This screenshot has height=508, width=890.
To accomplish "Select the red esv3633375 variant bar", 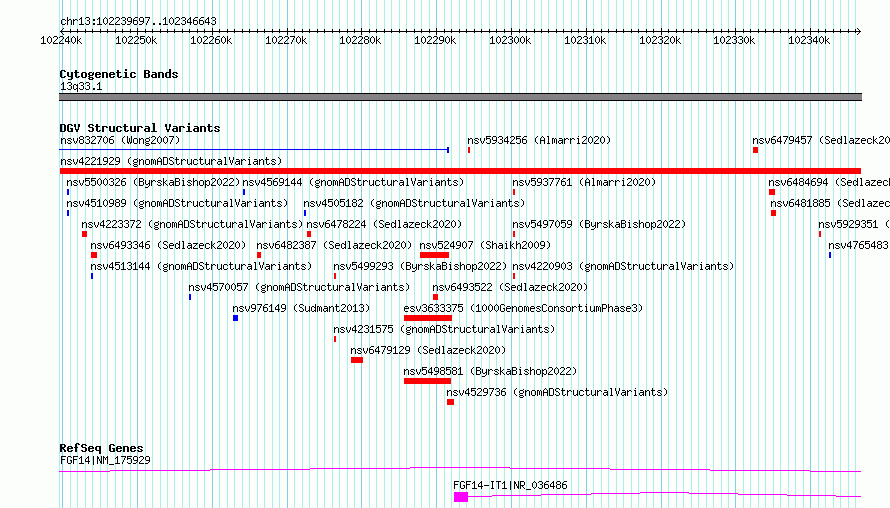I will [428, 318].
